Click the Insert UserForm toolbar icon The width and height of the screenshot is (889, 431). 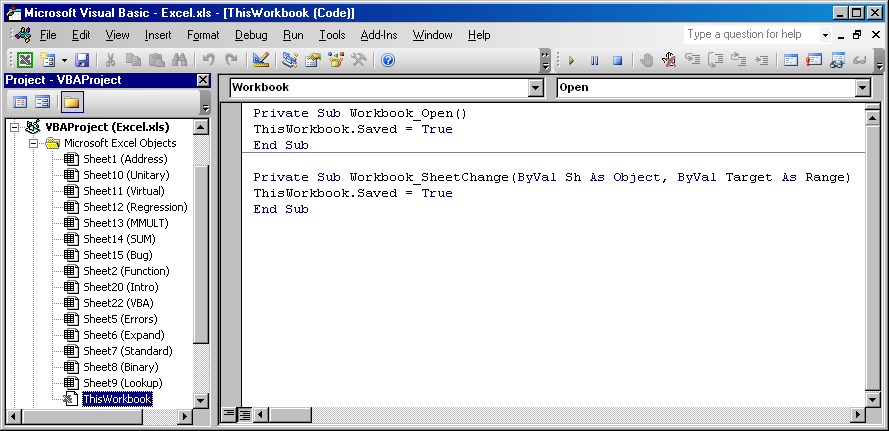[x=46, y=60]
